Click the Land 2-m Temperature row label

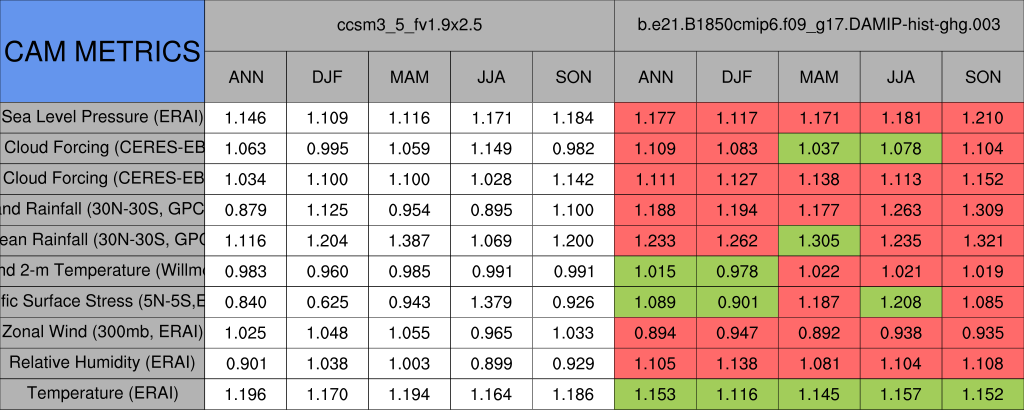[x=102, y=270]
